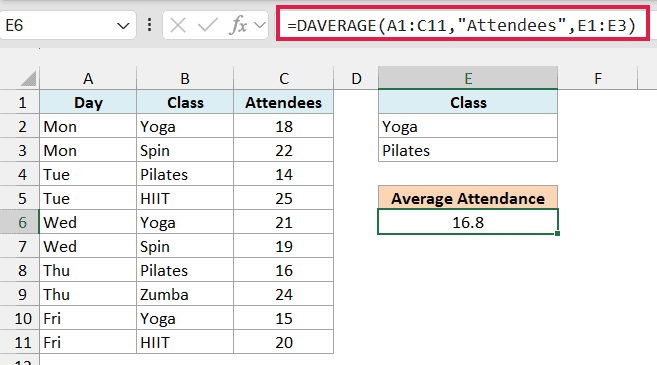Click the attendees value 18
657x365 pixels.
click(284, 127)
